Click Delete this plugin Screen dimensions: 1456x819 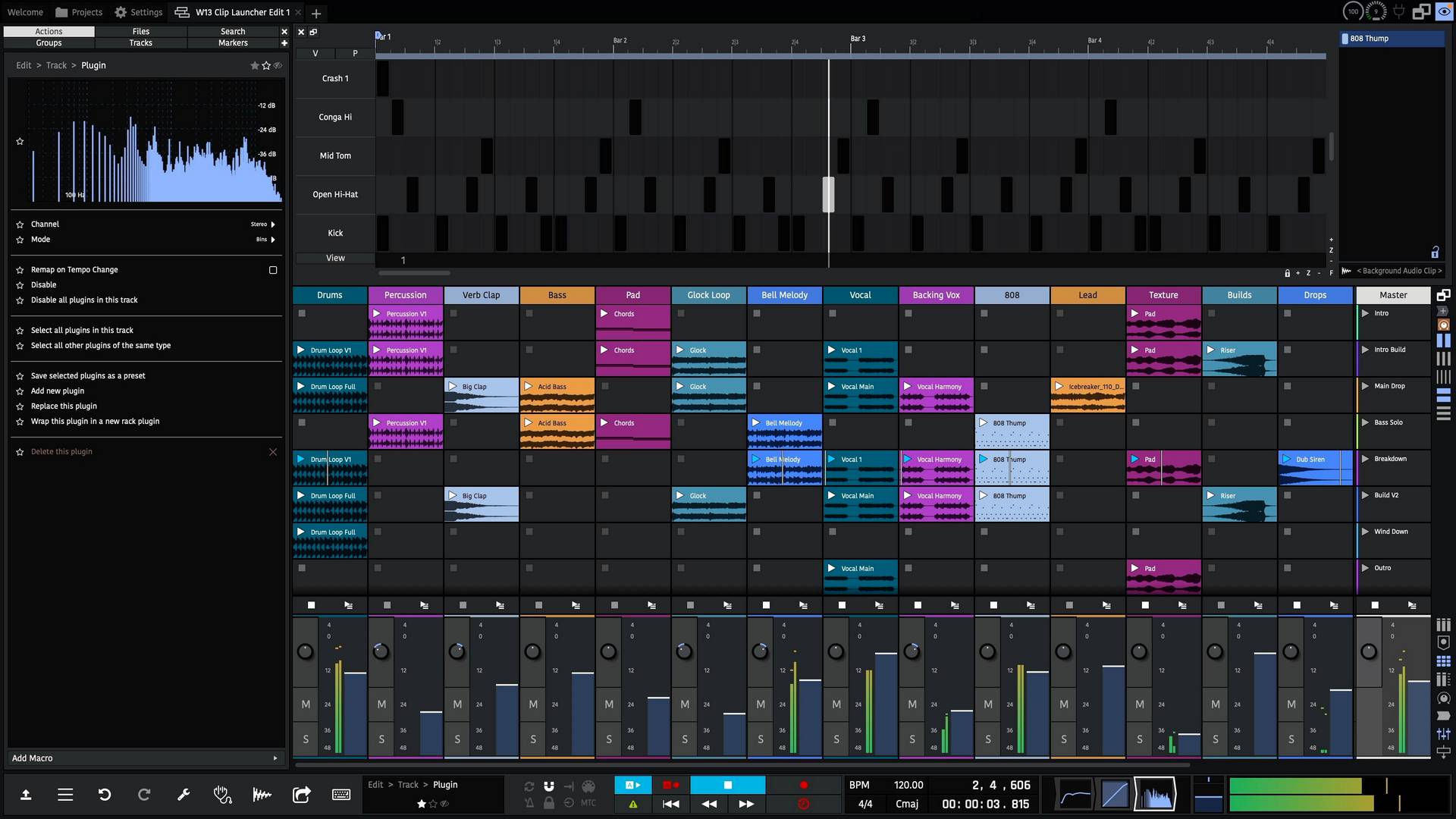[x=62, y=451]
